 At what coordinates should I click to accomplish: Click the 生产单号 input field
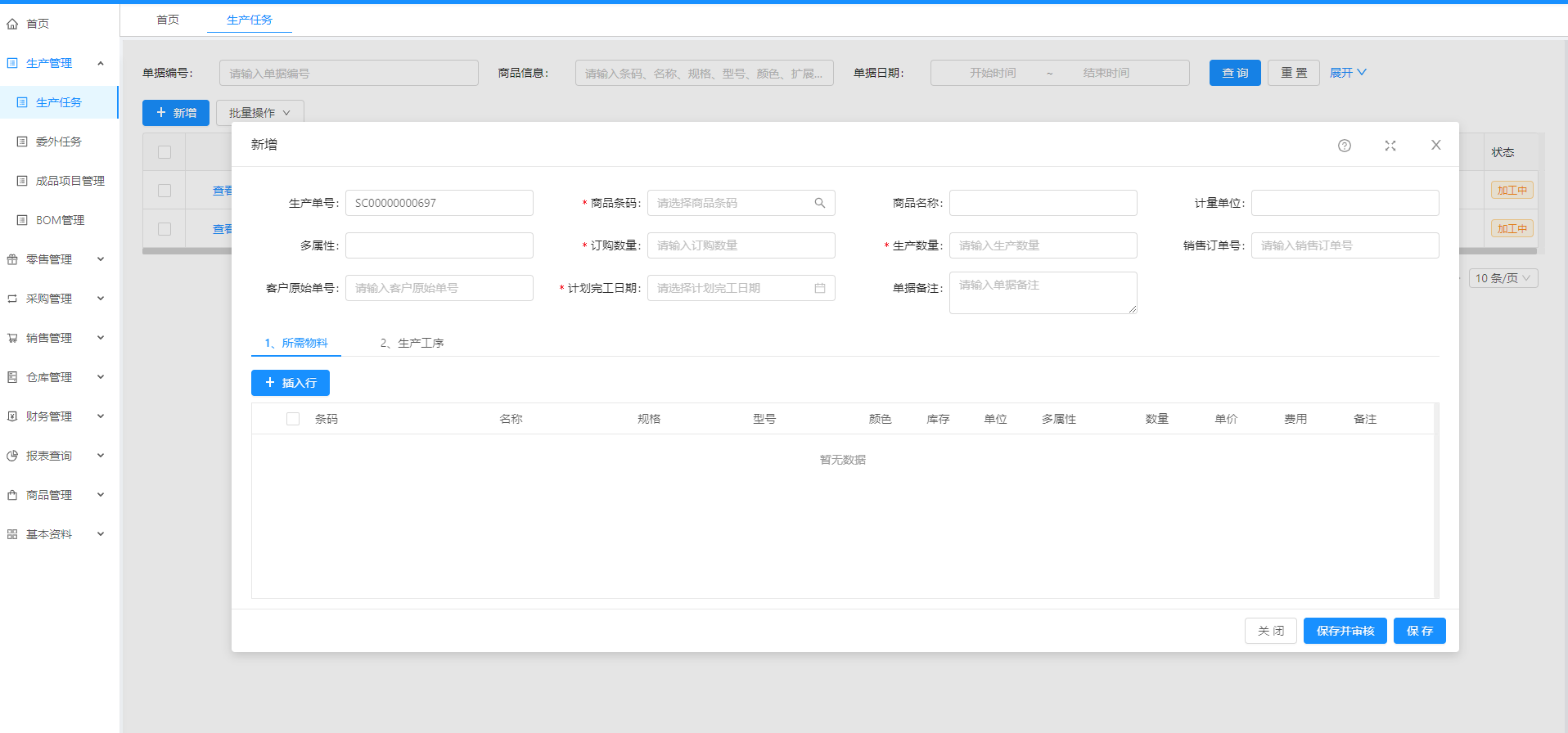pyautogui.click(x=439, y=203)
